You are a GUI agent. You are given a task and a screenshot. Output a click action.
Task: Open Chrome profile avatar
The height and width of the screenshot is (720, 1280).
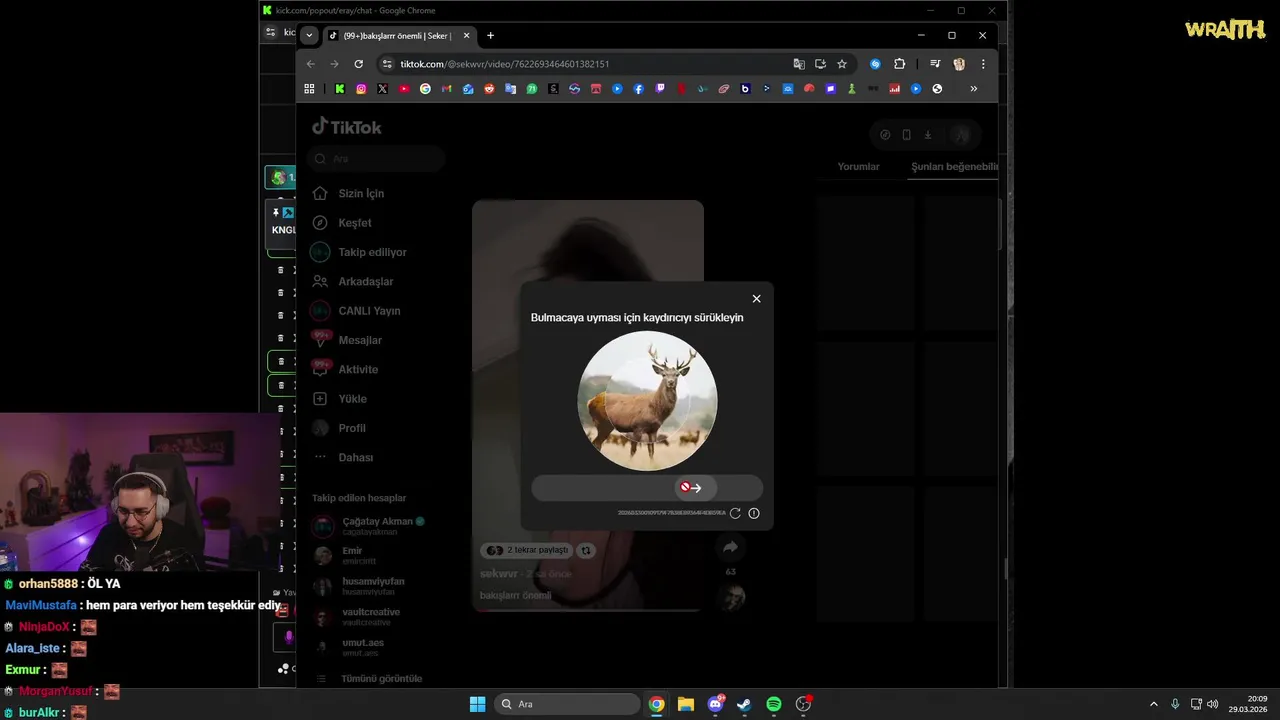(x=959, y=64)
